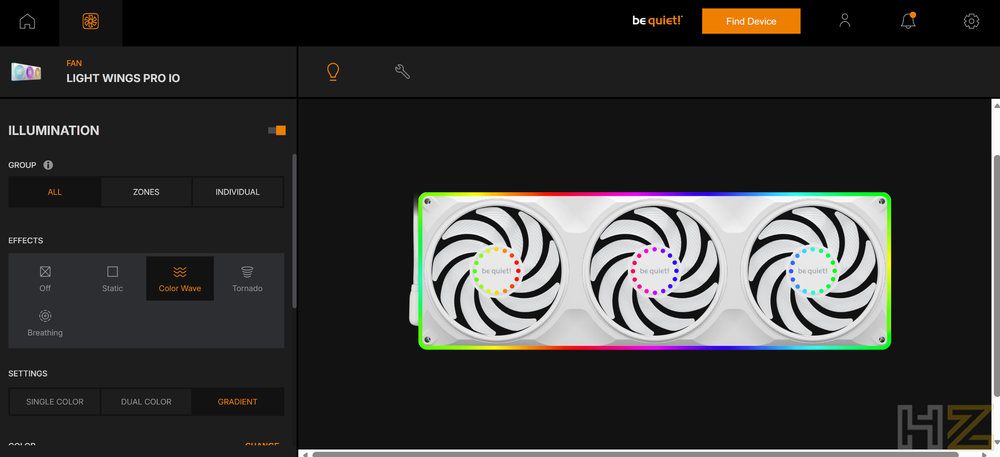Select the illumination lightbulb tab
This screenshot has width=1000, height=457.
click(333, 72)
